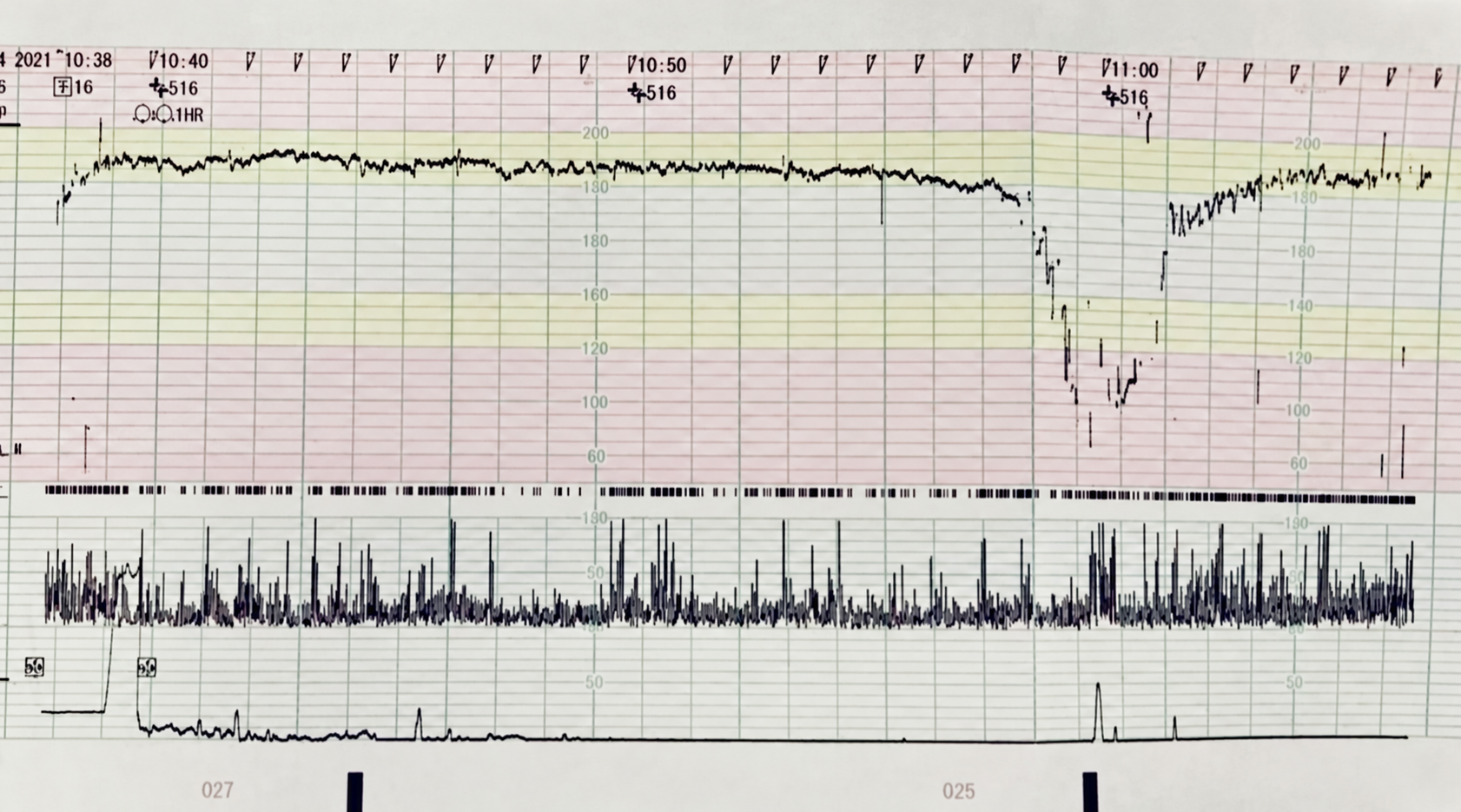Click the 2021 10:38 date stamp
This screenshot has width=1461, height=812.
click(x=63, y=60)
